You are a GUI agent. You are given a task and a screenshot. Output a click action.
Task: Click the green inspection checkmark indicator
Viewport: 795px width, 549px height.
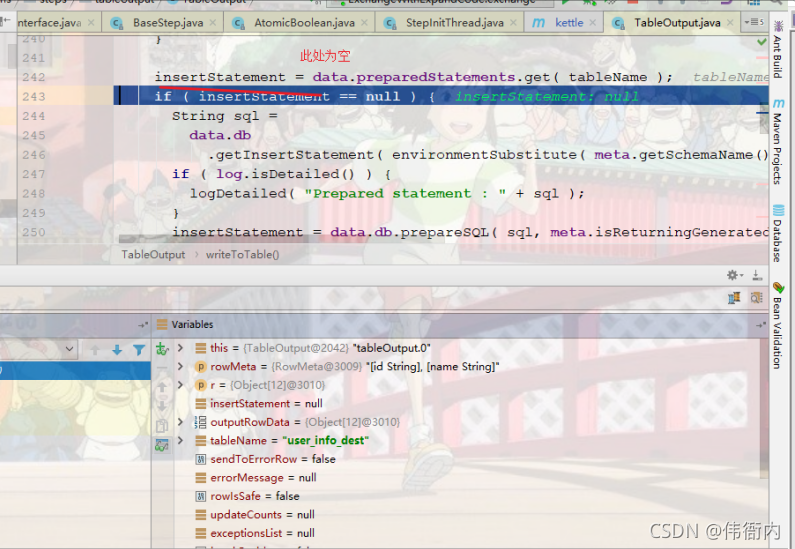[x=762, y=42]
